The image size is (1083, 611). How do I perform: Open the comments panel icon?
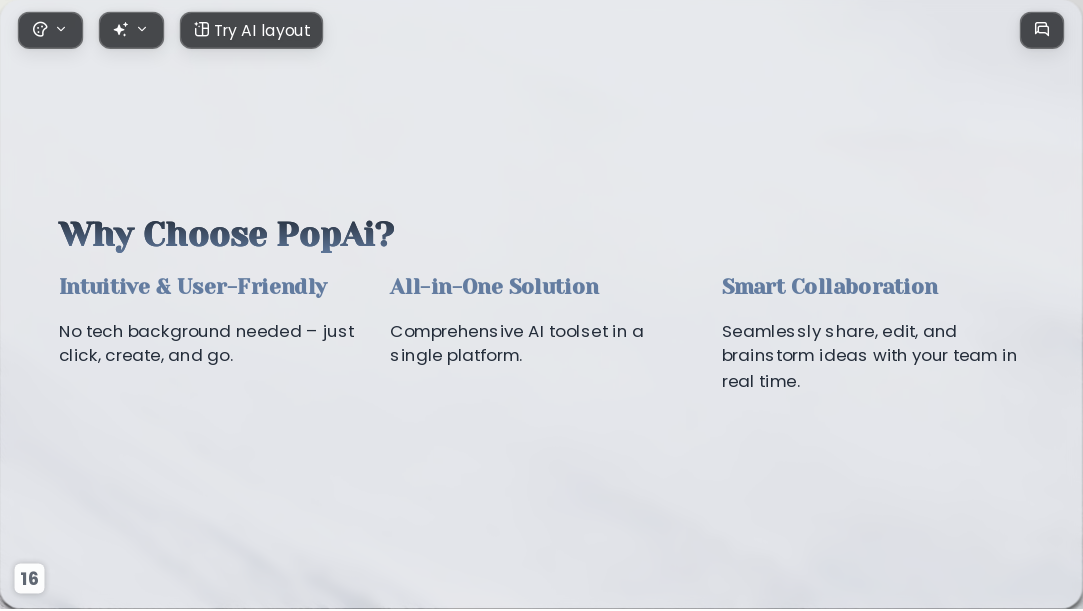click(1042, 30)
